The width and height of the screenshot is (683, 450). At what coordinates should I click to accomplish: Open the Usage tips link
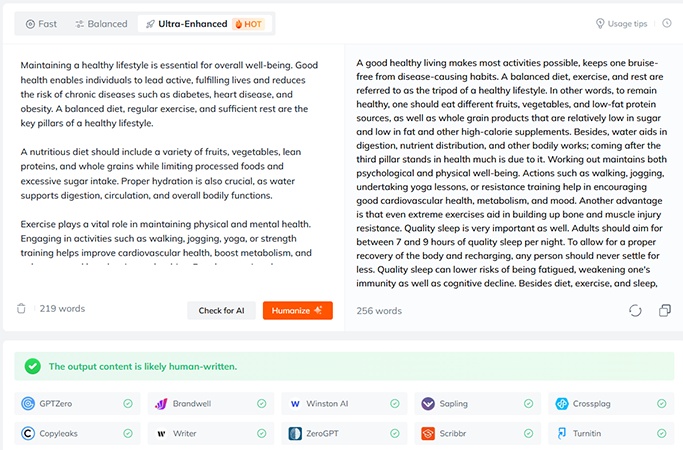[x=622, y=24]
